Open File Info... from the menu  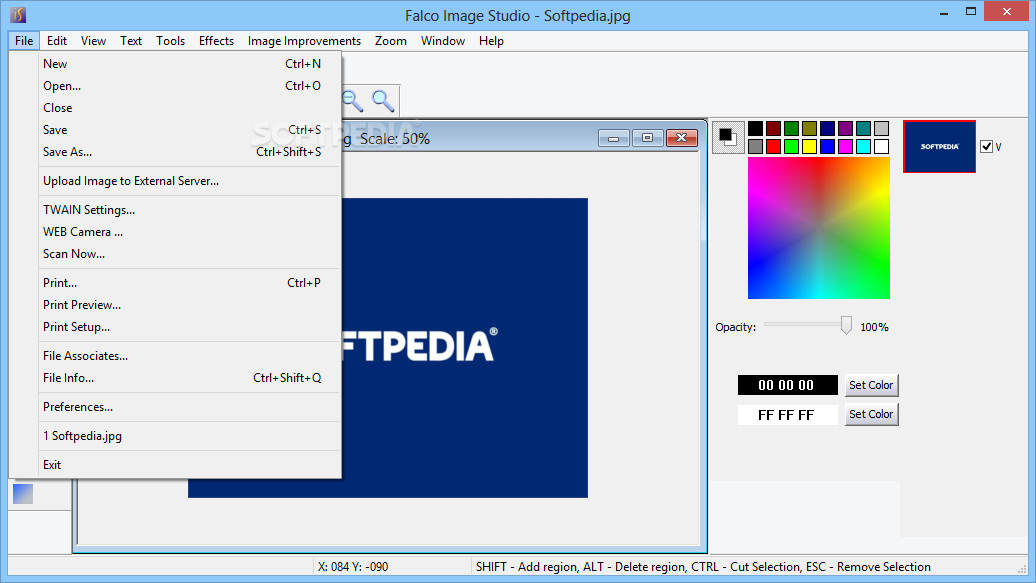pyautogui.click(x=175, y=378)
